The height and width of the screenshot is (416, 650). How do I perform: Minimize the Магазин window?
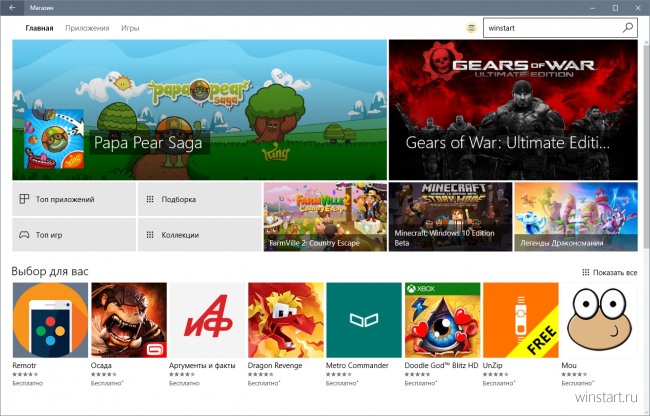click(x=593, y=7)
